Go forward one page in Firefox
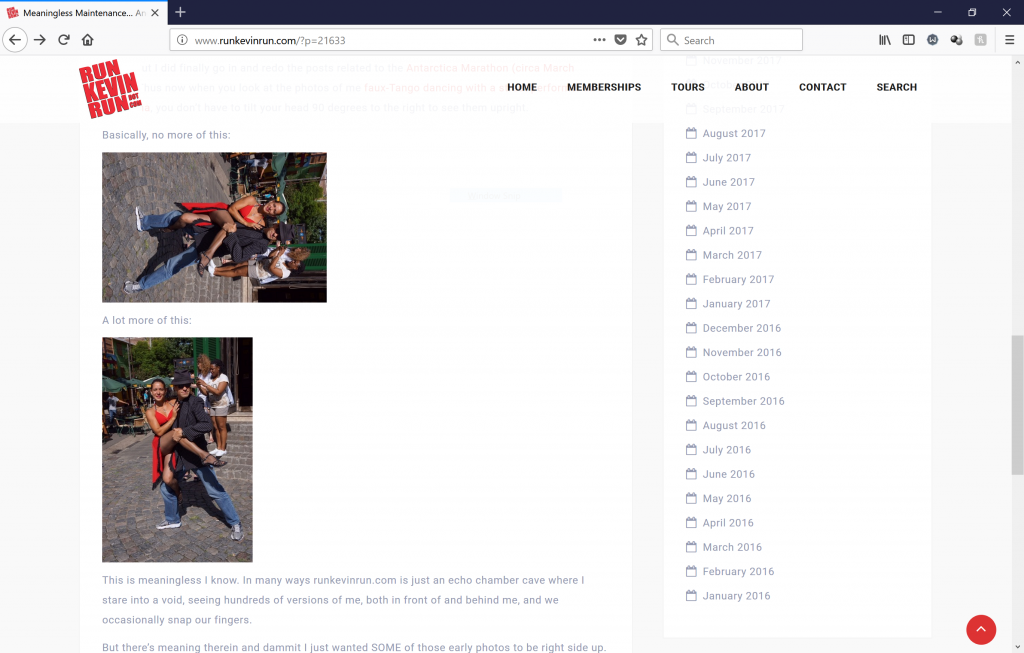 tap(40, 40)
